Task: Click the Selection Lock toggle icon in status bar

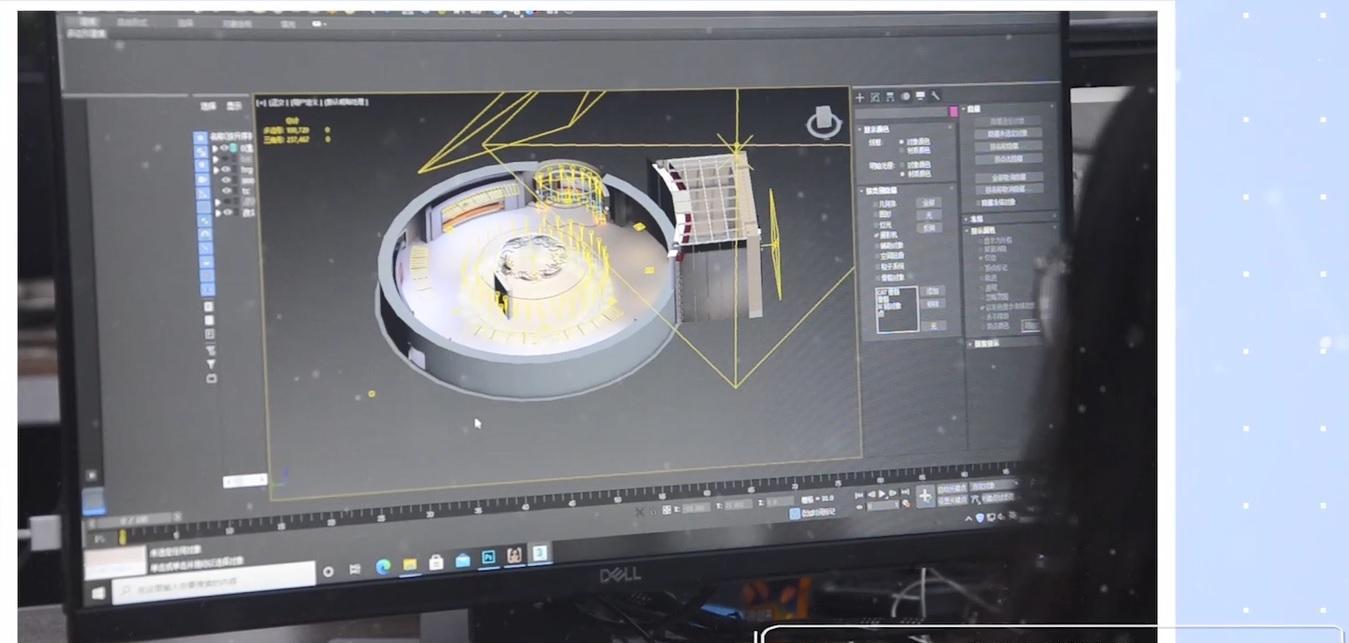Action: click(x=654, y=511)
